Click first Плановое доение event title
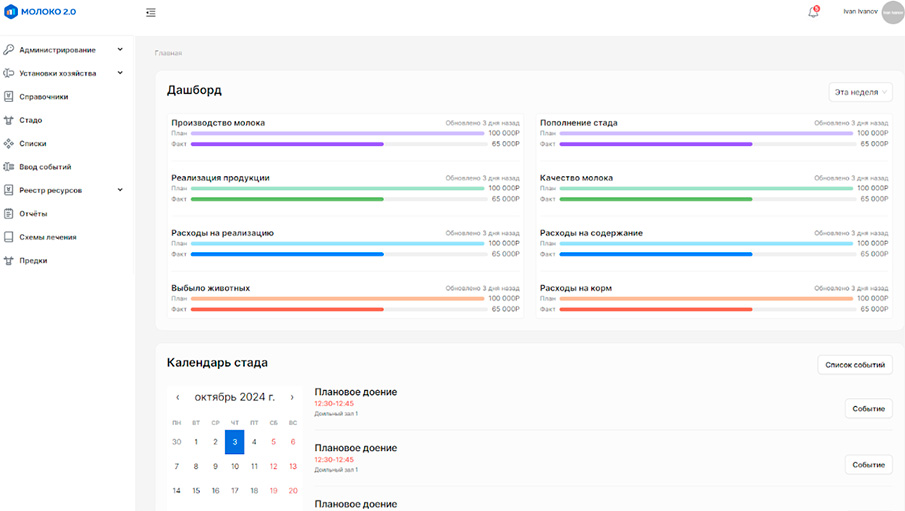Viewport: 905px width, 511px height. point(356,392)
